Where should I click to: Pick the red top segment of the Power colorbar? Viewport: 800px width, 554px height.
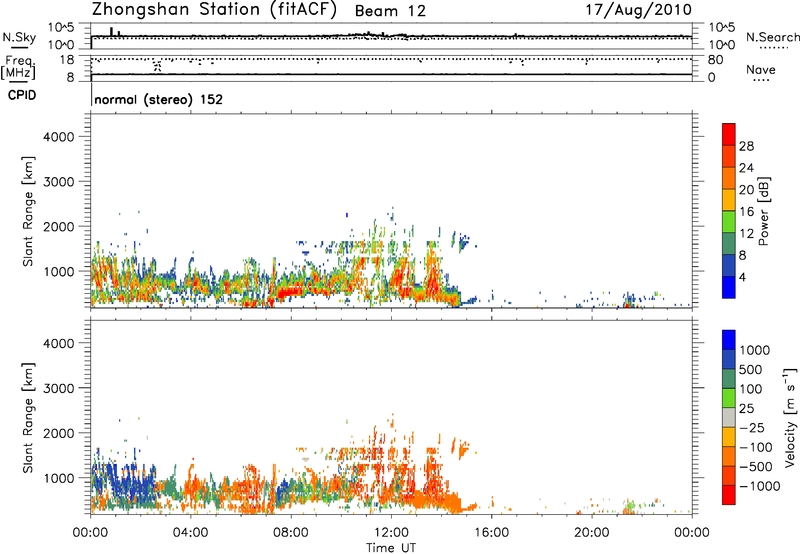pos(729,134)
